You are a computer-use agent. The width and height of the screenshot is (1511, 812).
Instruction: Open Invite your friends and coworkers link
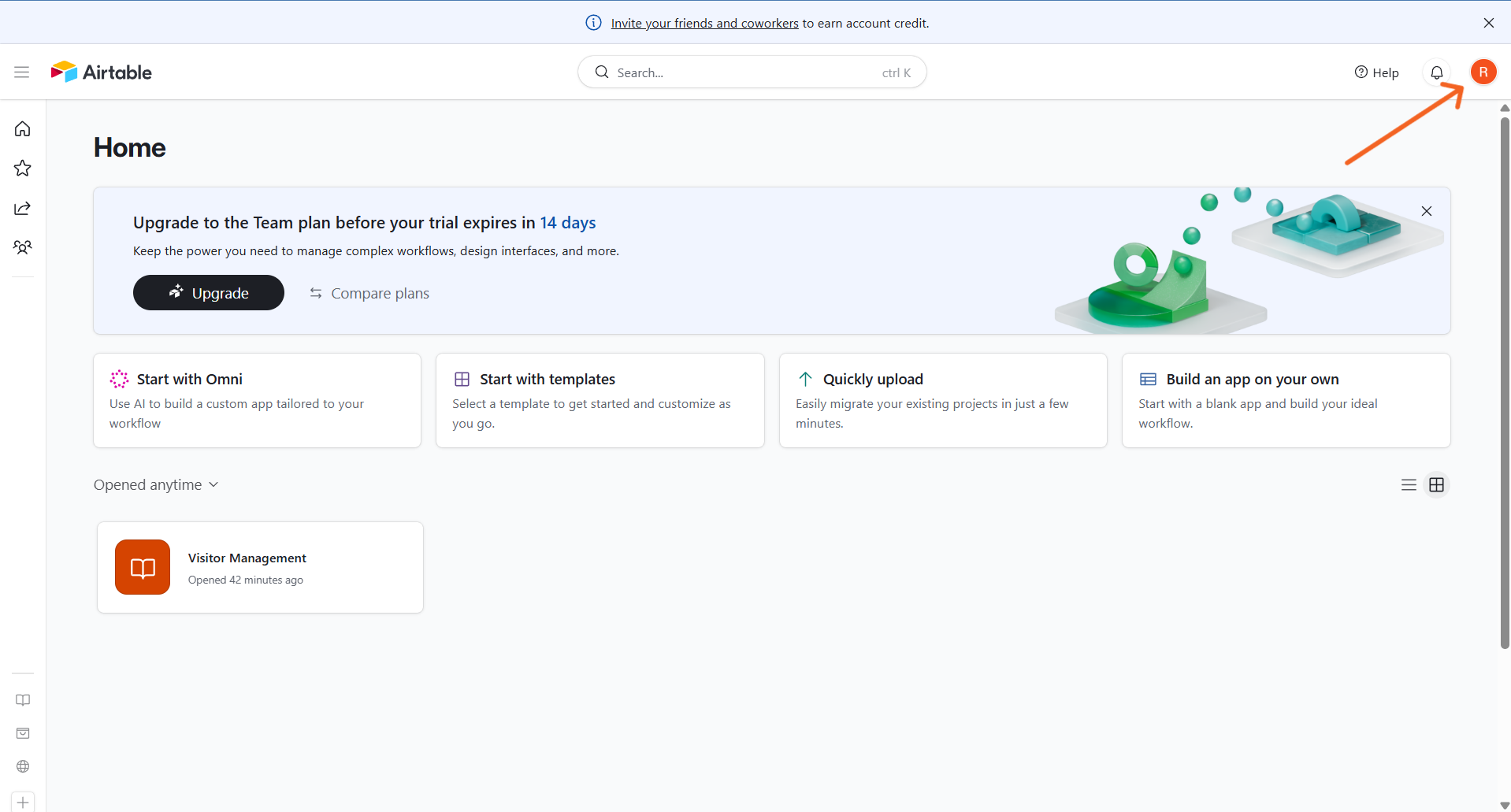click(x=704, y=24)
